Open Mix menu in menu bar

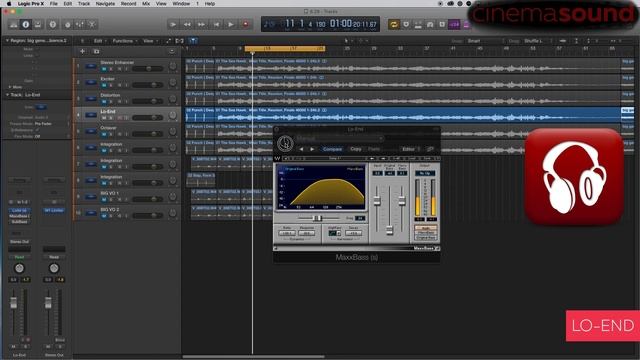click(146, 4)
